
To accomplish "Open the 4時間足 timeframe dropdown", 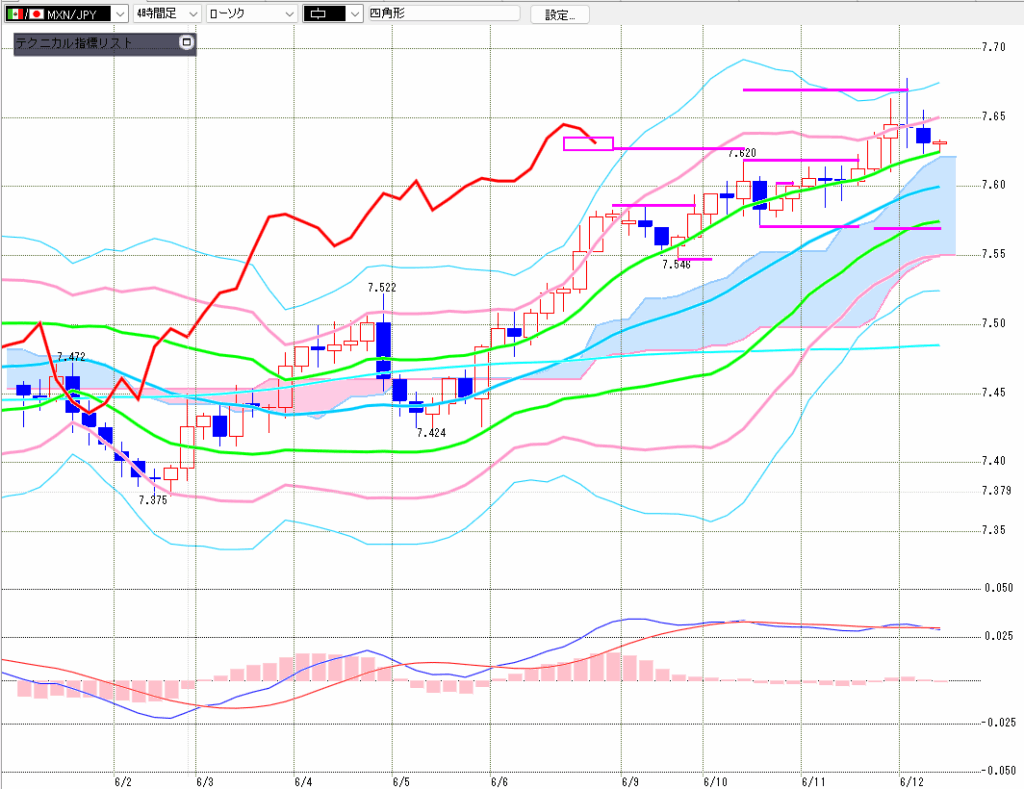I will click(x=167, y=14).
